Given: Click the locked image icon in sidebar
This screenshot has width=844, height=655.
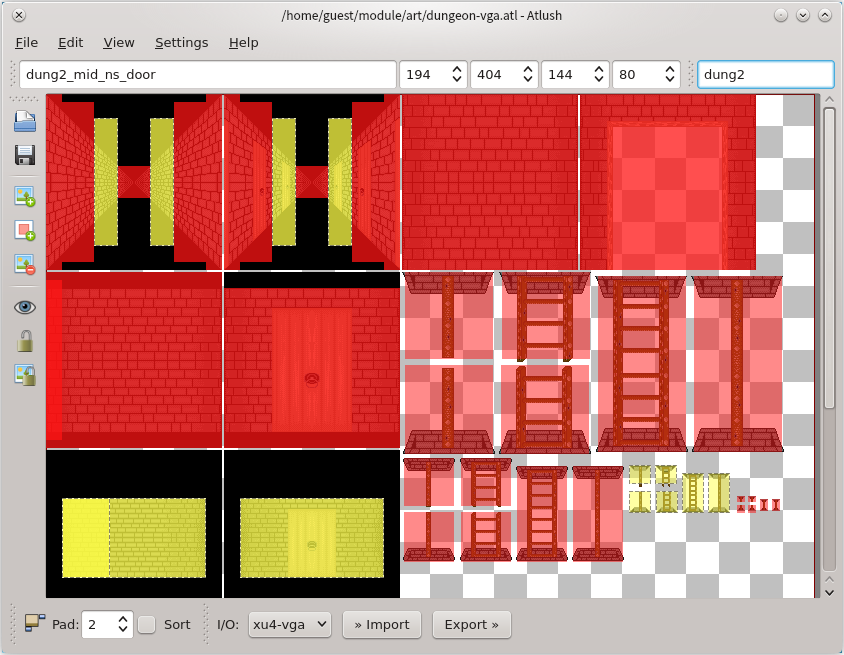Looking at the screenshot, I should [x=25, y=375].
